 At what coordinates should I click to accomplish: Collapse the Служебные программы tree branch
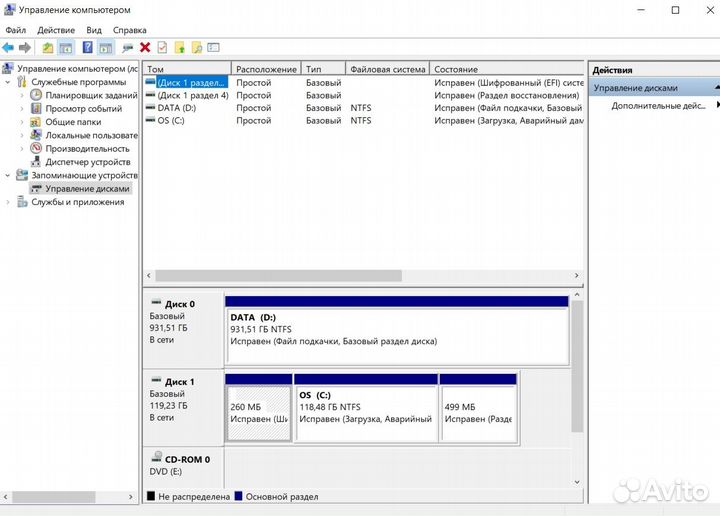coord(9,82)
